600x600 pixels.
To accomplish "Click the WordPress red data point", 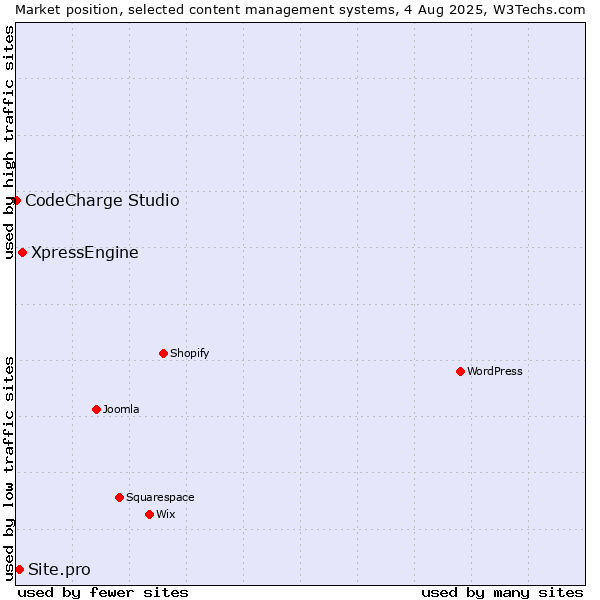I will (x=460, y=372).
